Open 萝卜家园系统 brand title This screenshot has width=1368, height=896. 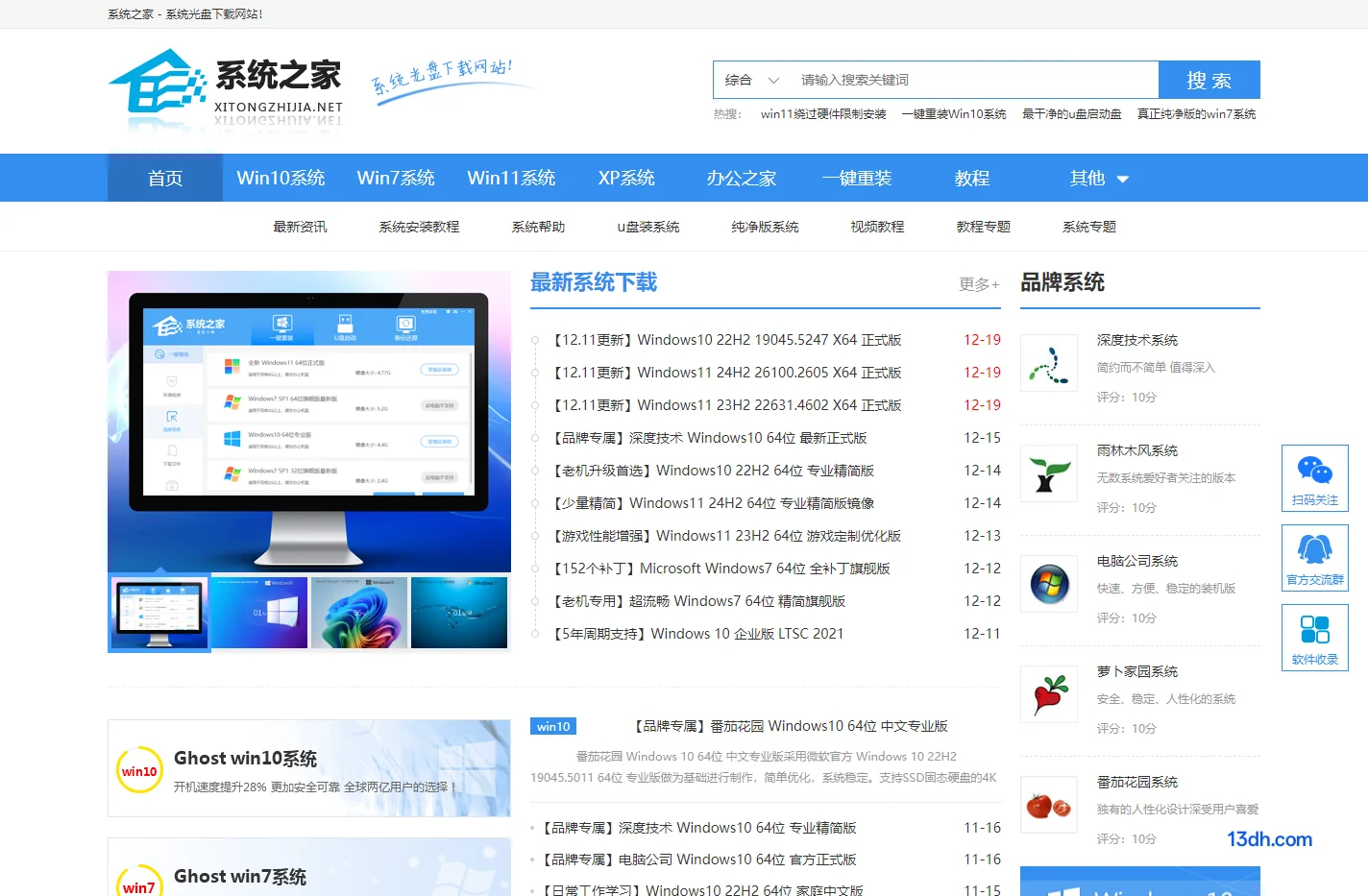(x=1137, y=671)
